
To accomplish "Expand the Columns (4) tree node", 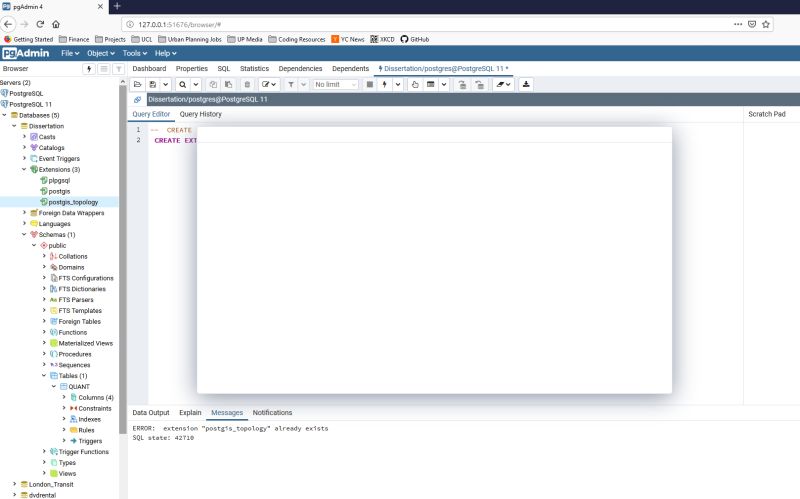I will tap(64, 397).
